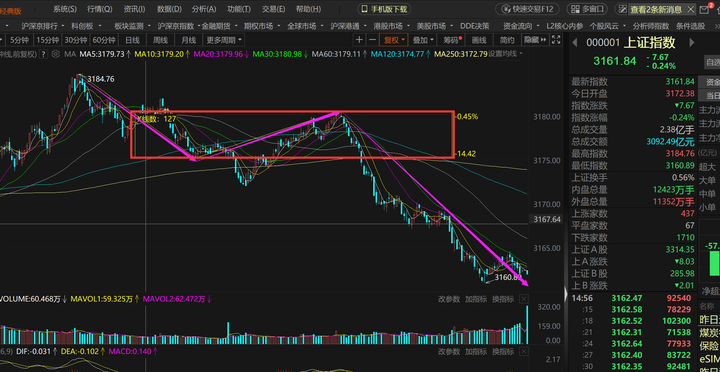The height and width of the screenshot is (372, 720).
Task: Dismiss the new messages notification
Action: click(690, 9)
